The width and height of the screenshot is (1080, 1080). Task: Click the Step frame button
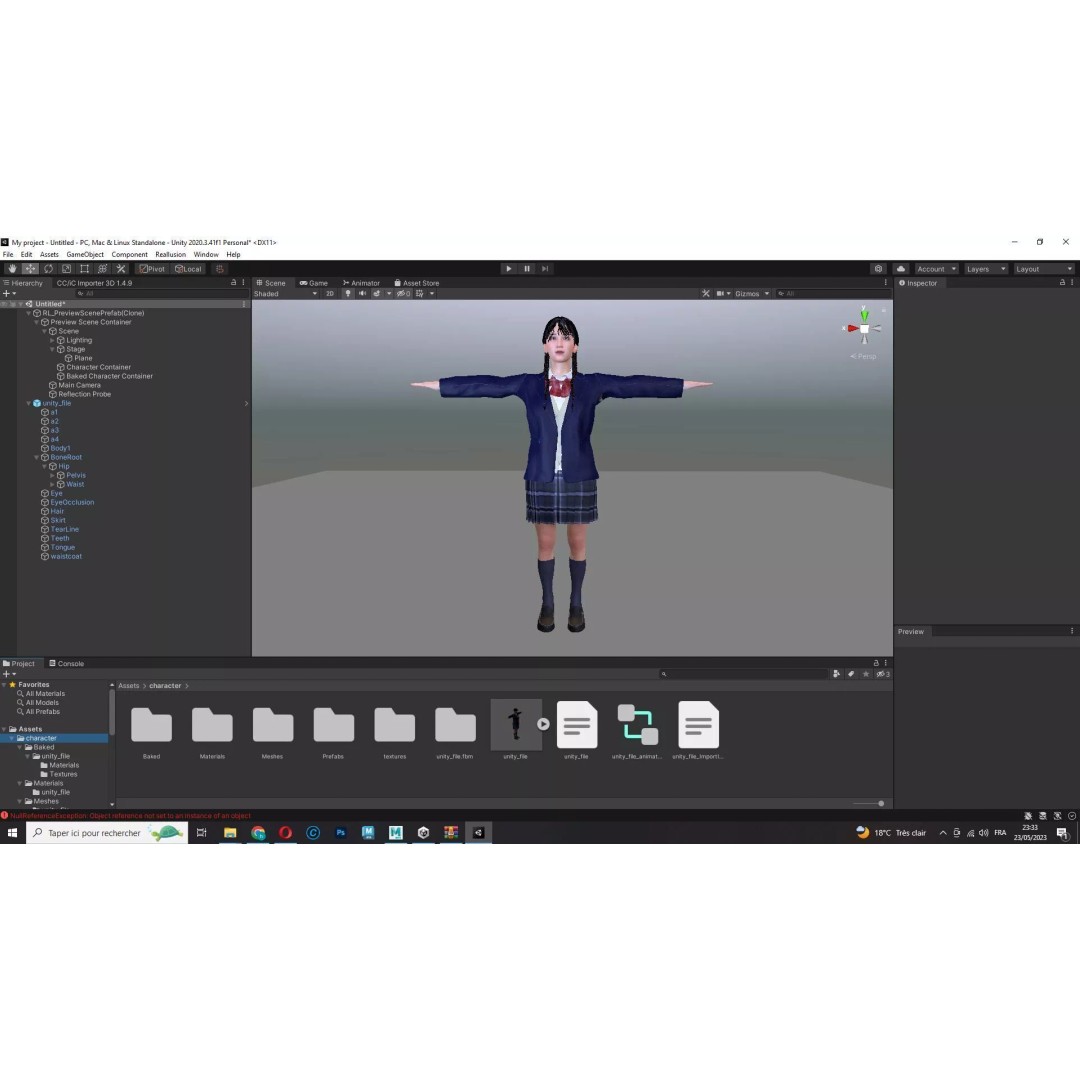[545, 269]
